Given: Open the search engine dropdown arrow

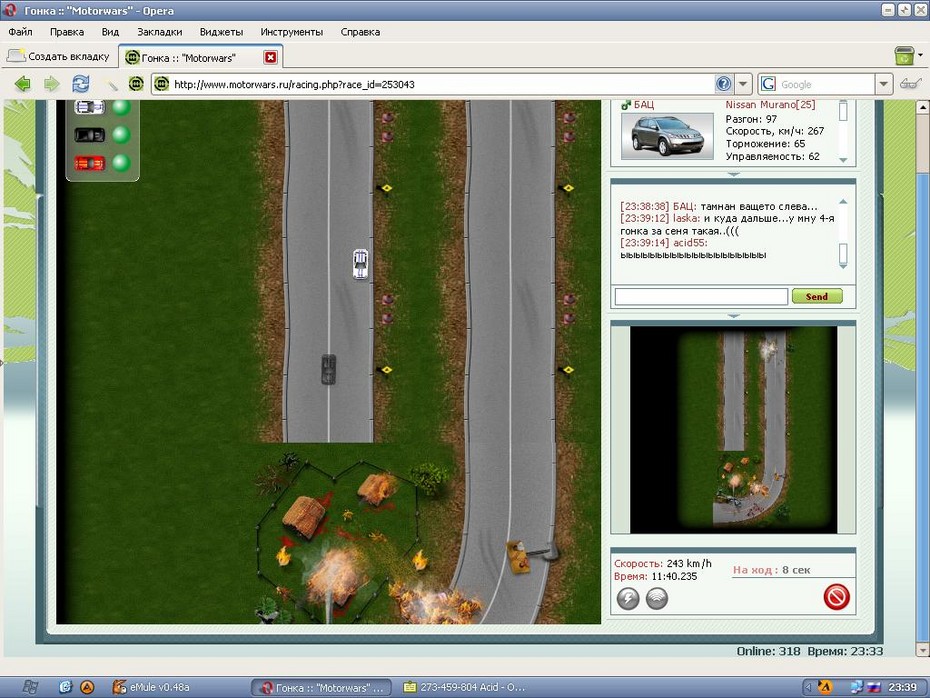Looking at the screenshot, I should point(883,84).
